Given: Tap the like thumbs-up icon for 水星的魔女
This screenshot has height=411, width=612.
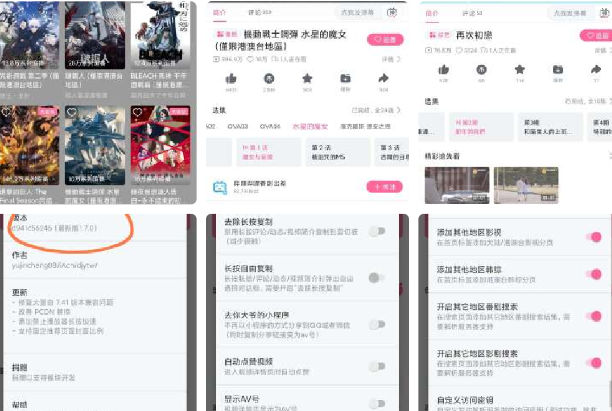Looking at the screenshot, I should coord(231,78).
